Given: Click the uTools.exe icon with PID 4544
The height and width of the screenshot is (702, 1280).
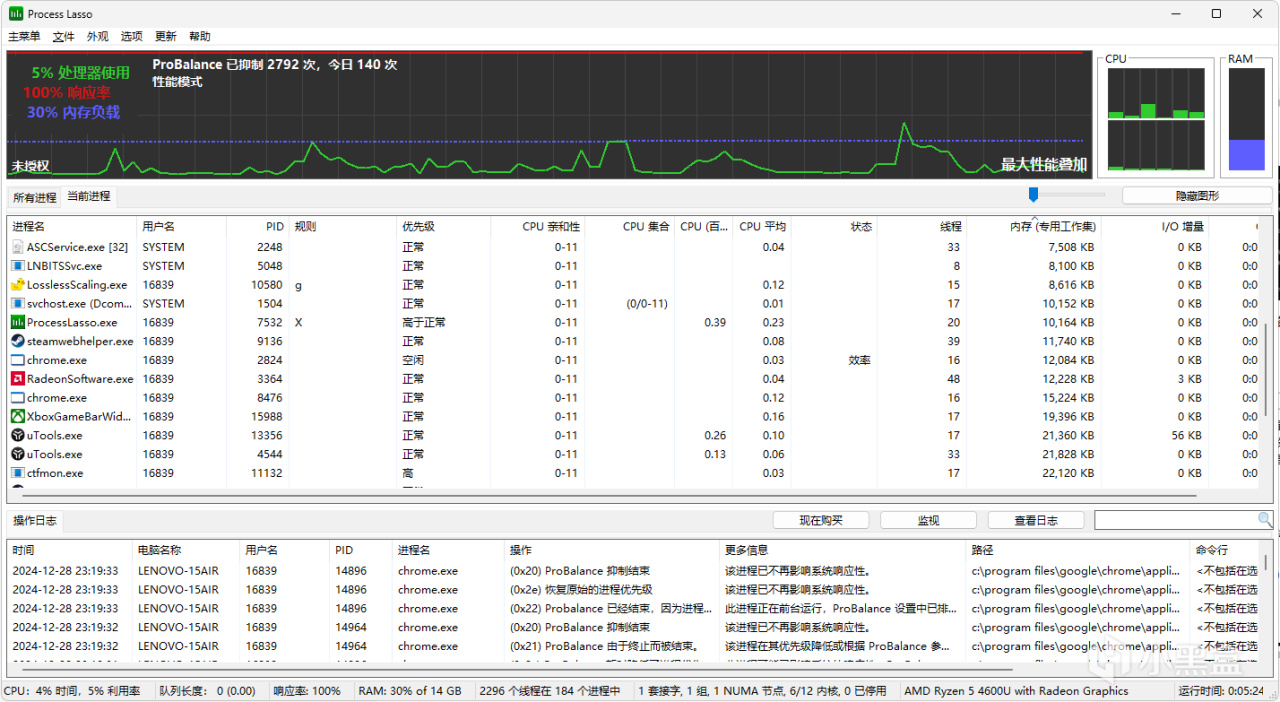Looking at the screenshot, I should point(18,454).
